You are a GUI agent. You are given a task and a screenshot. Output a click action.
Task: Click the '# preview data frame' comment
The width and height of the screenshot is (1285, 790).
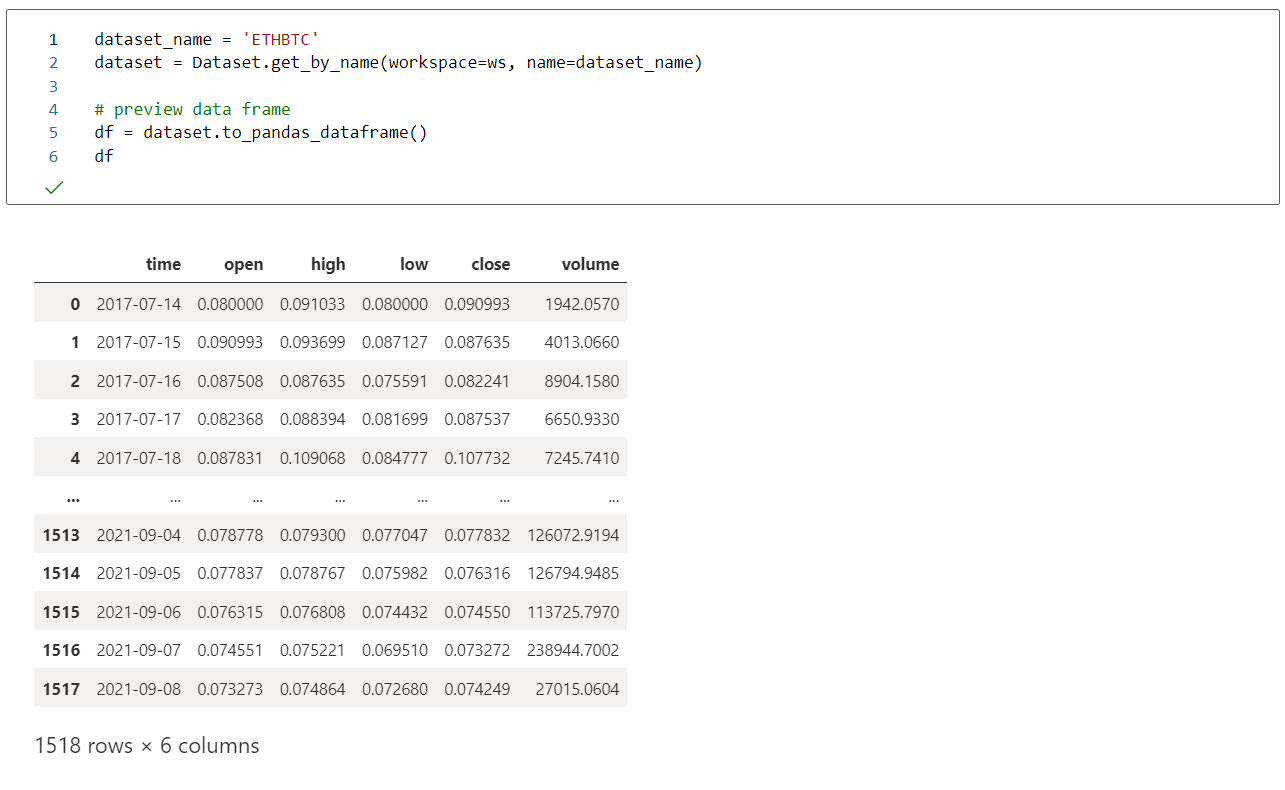pyautogui.click(x=192, y=109)
